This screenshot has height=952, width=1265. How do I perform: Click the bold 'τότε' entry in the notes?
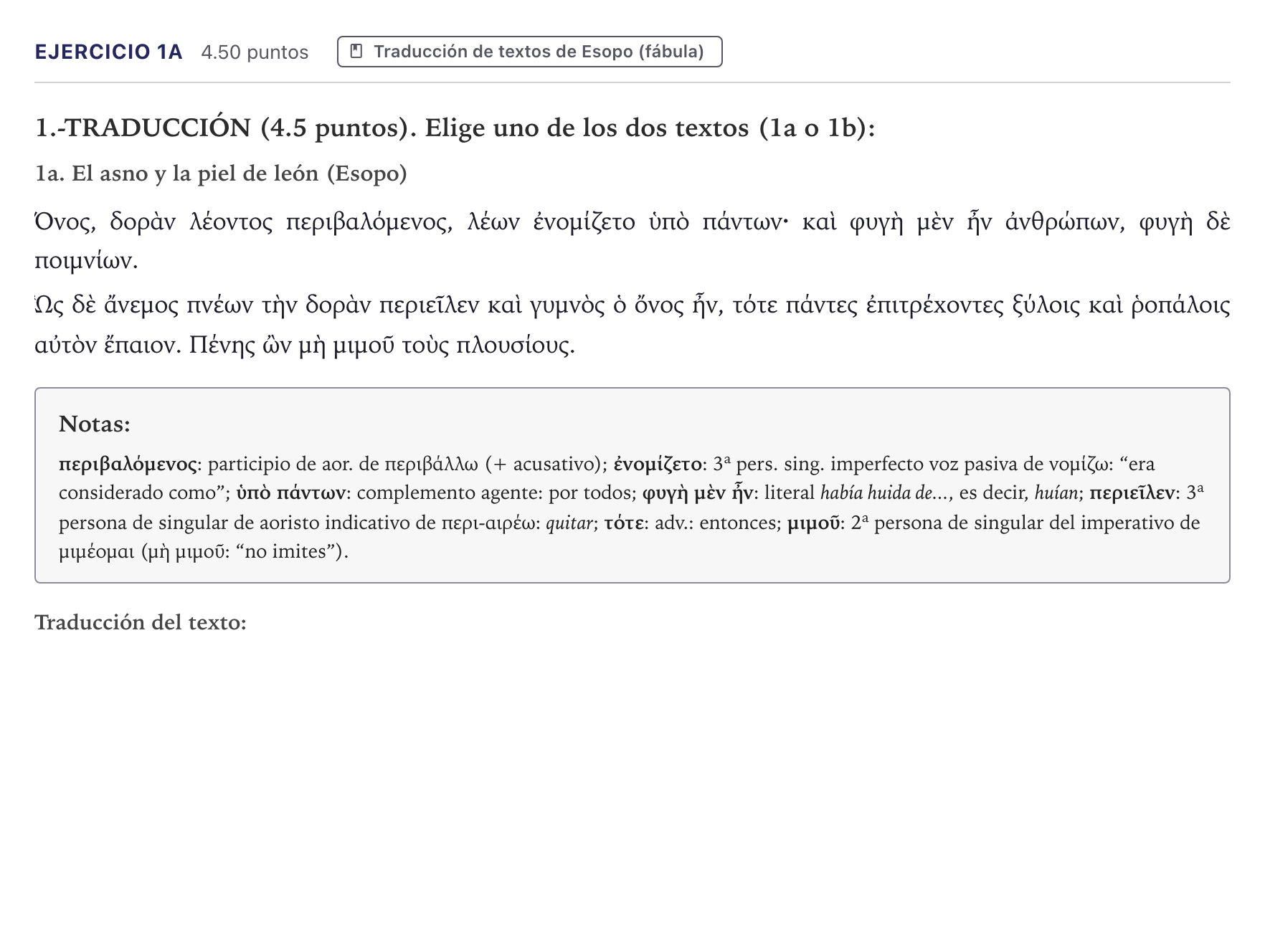coord(624,523)
